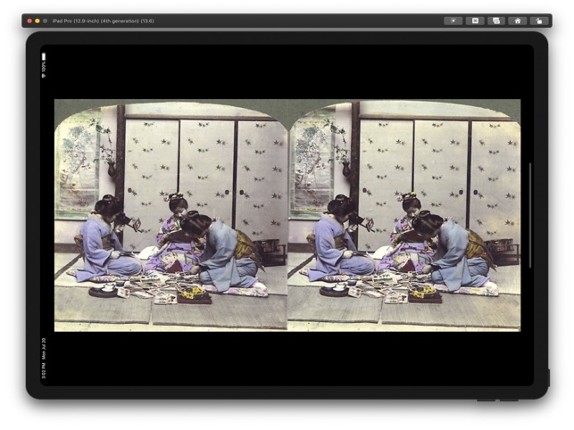574x430 pixels.
Task: Tap the Mon Jul 20 date text
Action: click(44, 348)
